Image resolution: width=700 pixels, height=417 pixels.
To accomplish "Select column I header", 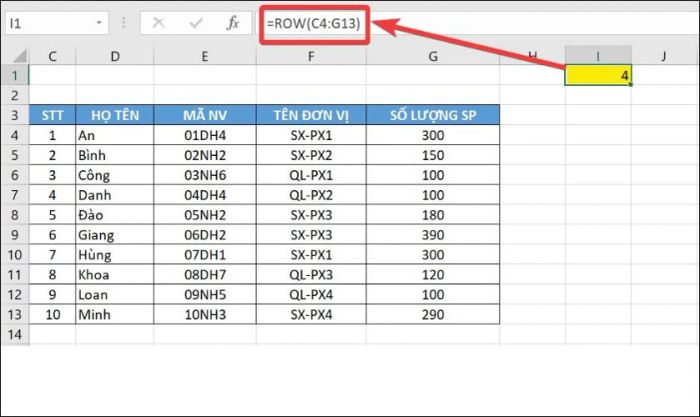I will 598,55.
